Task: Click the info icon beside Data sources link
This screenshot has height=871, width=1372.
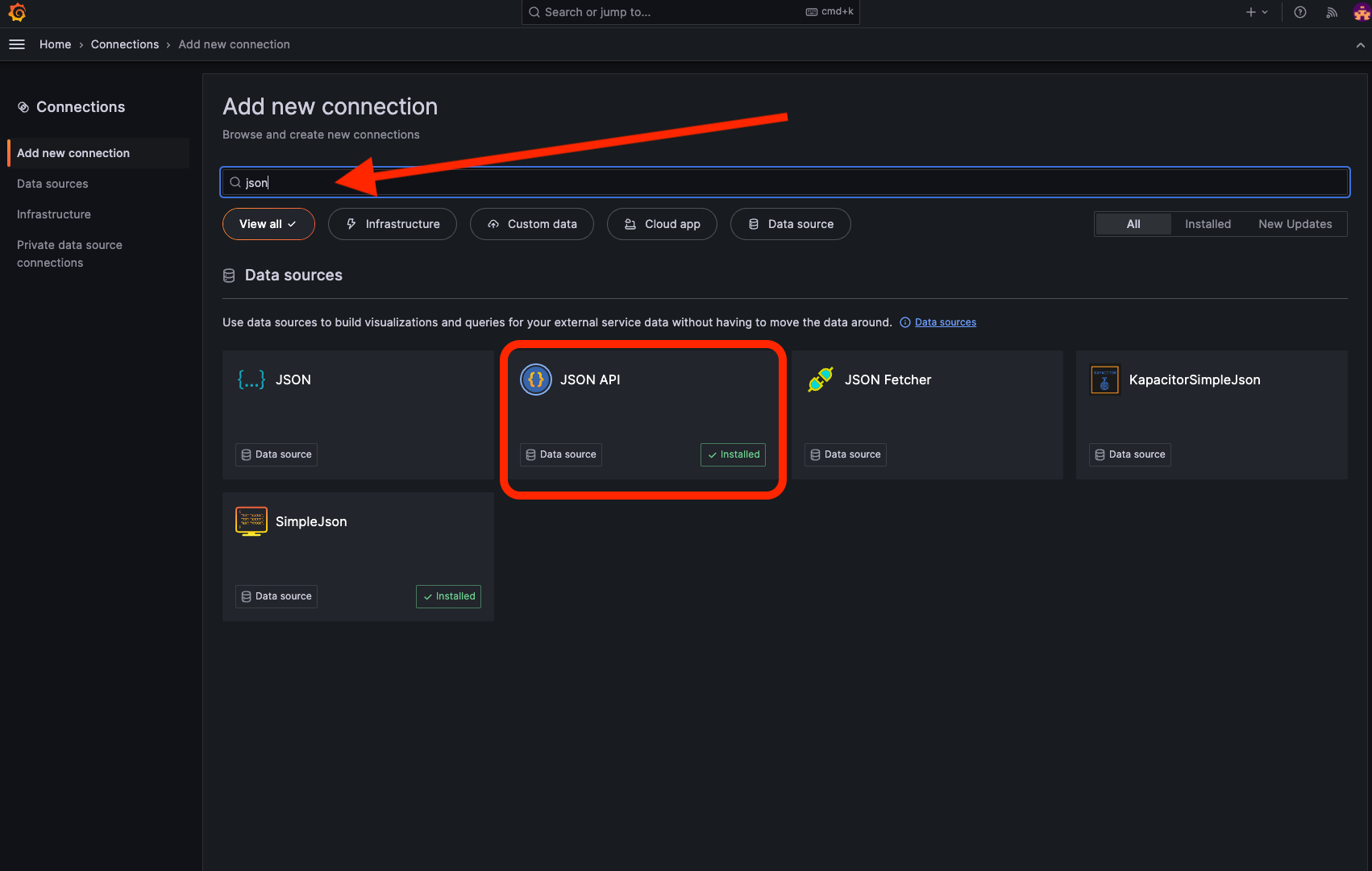Action: [x=905, y=322]
